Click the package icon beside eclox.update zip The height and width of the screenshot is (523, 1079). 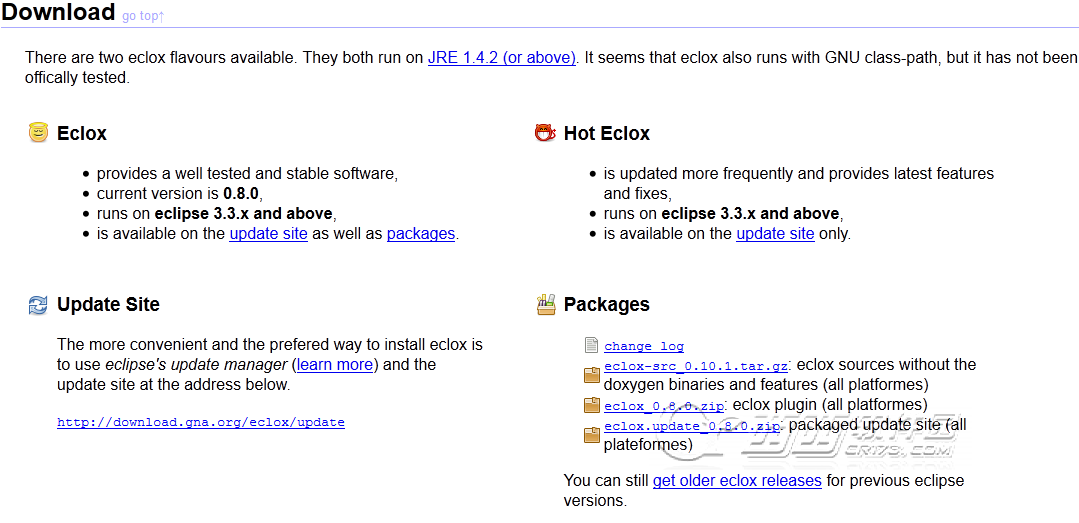point(592,435)
